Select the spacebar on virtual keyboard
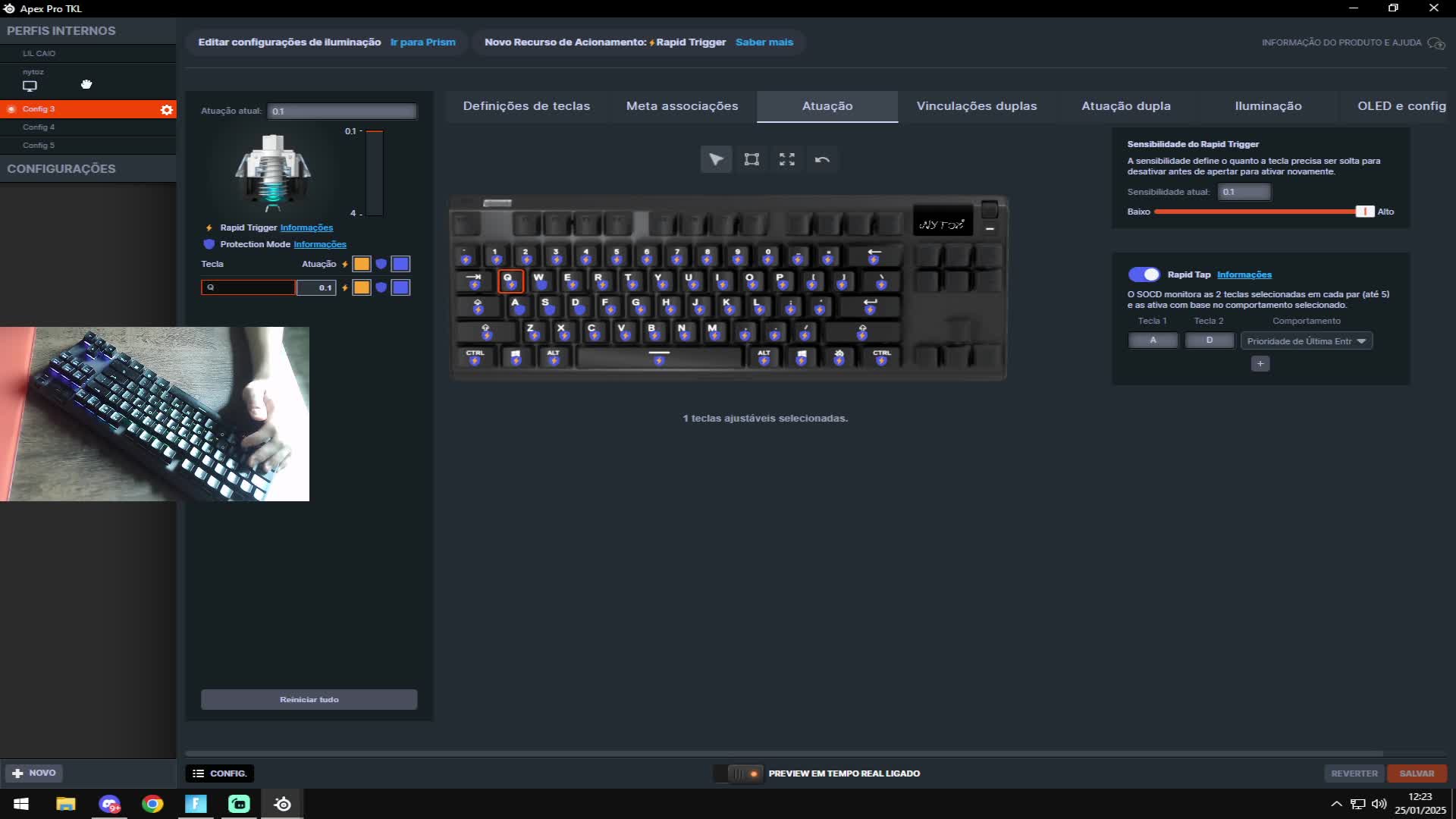 click(x=659, y=356)
